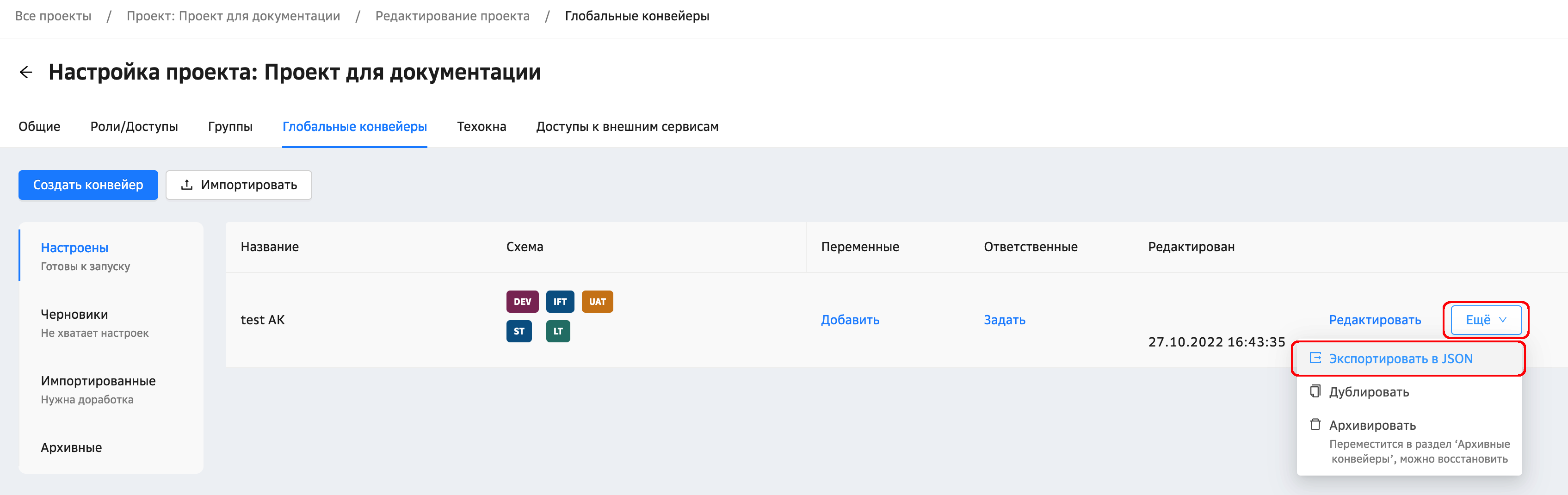
Task: Go to Все проекты in breadcrumbs
Action: point(53,17)
